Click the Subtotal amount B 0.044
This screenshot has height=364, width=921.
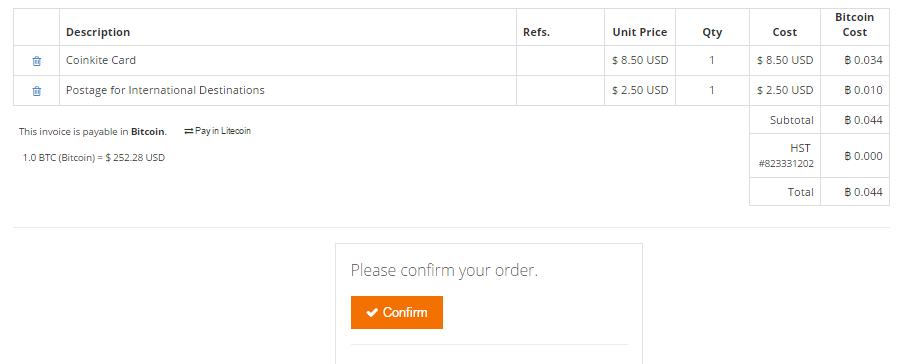863,120
